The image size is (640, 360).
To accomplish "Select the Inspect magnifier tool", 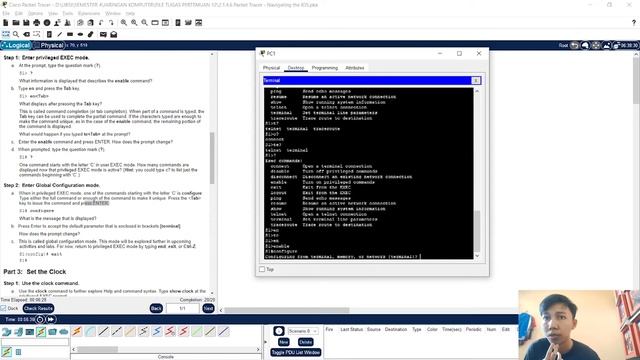I will [x=16, y=34].
